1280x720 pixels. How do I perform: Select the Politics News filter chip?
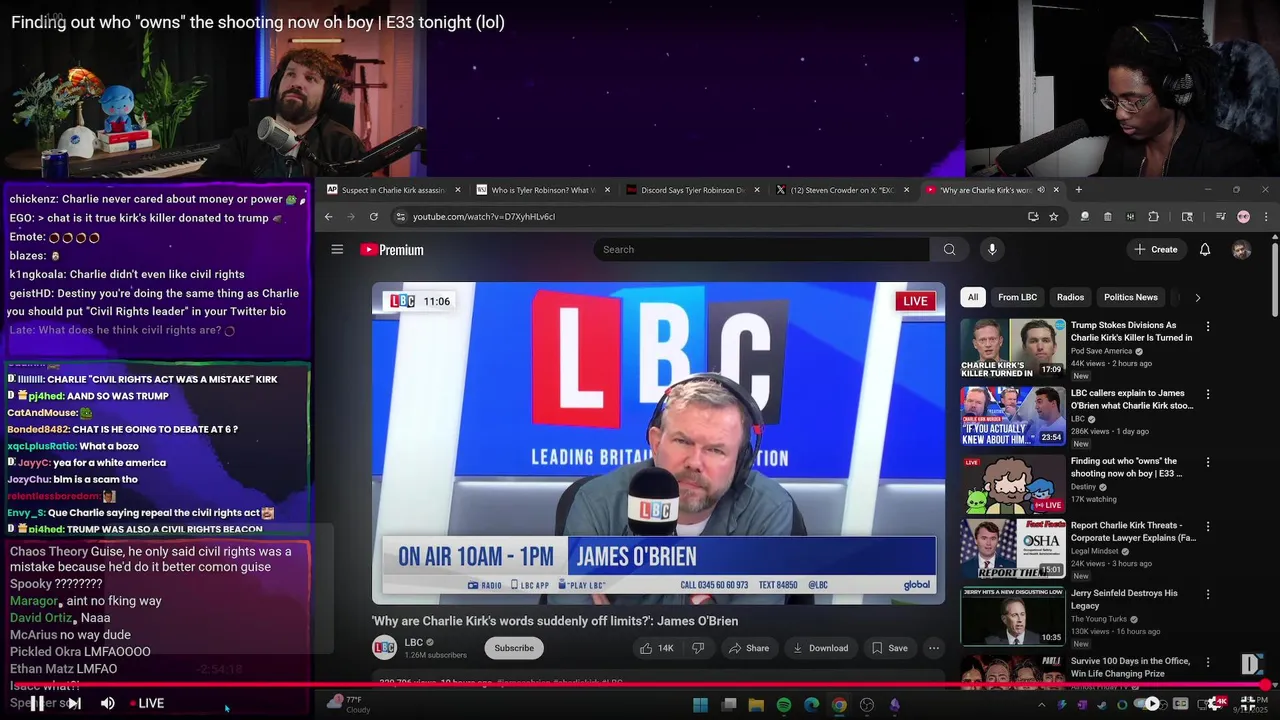click(1131, 297)
